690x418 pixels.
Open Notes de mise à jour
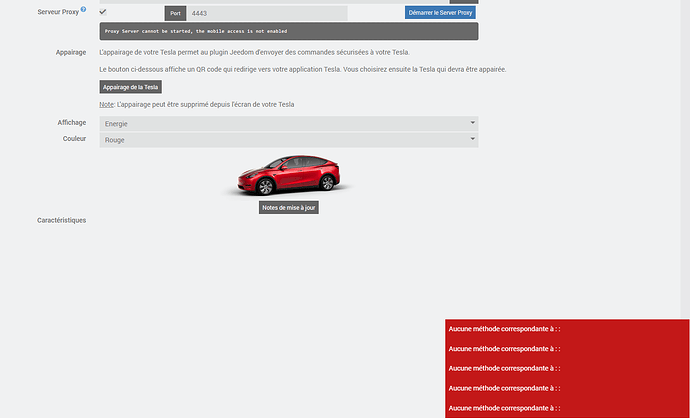point(289,208)
